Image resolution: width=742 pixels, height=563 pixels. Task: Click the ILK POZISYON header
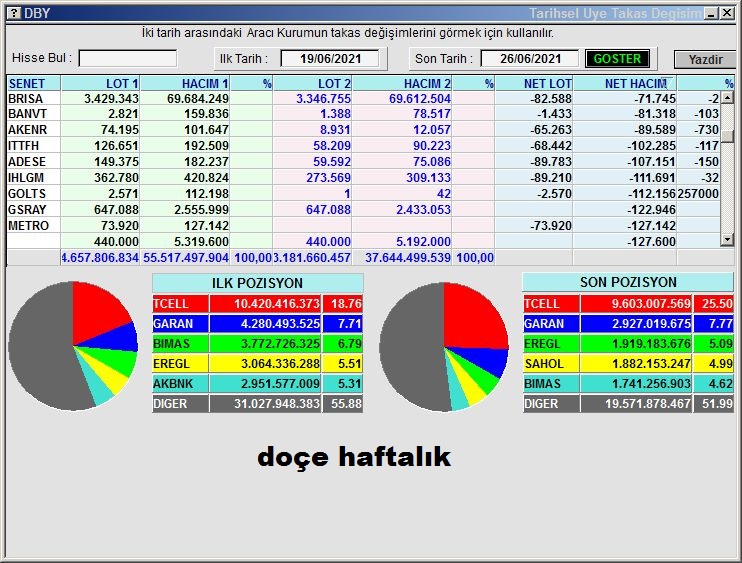(x=257, y=283)
